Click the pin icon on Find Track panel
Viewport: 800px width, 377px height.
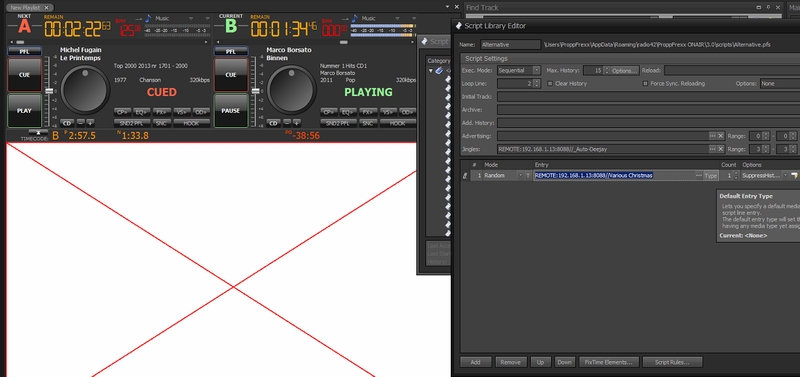point(768,7)
